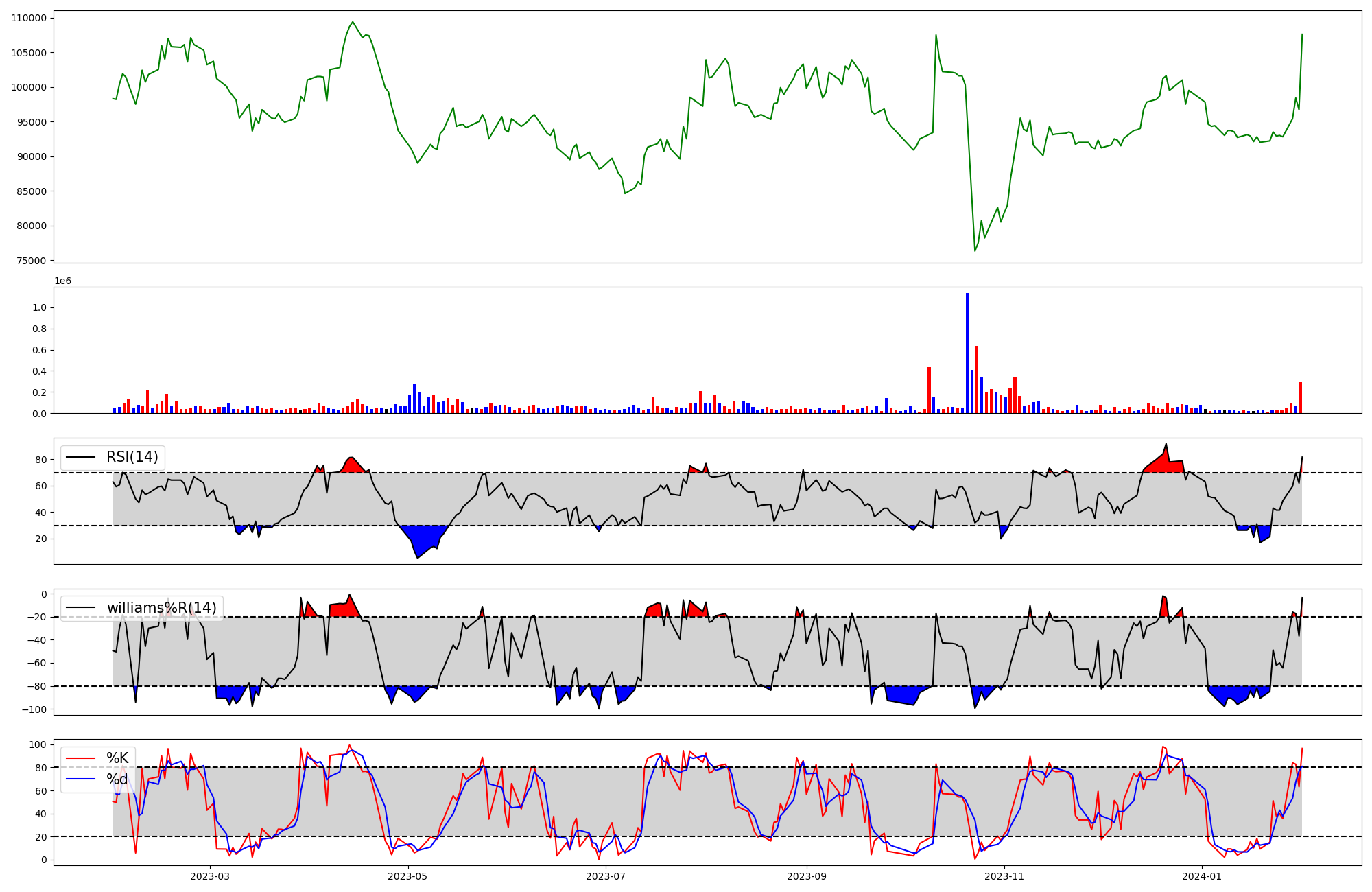Click the 2023-05 x-axis date label
This screenshot has width=1372, height=892.
[x=408, y=876]
